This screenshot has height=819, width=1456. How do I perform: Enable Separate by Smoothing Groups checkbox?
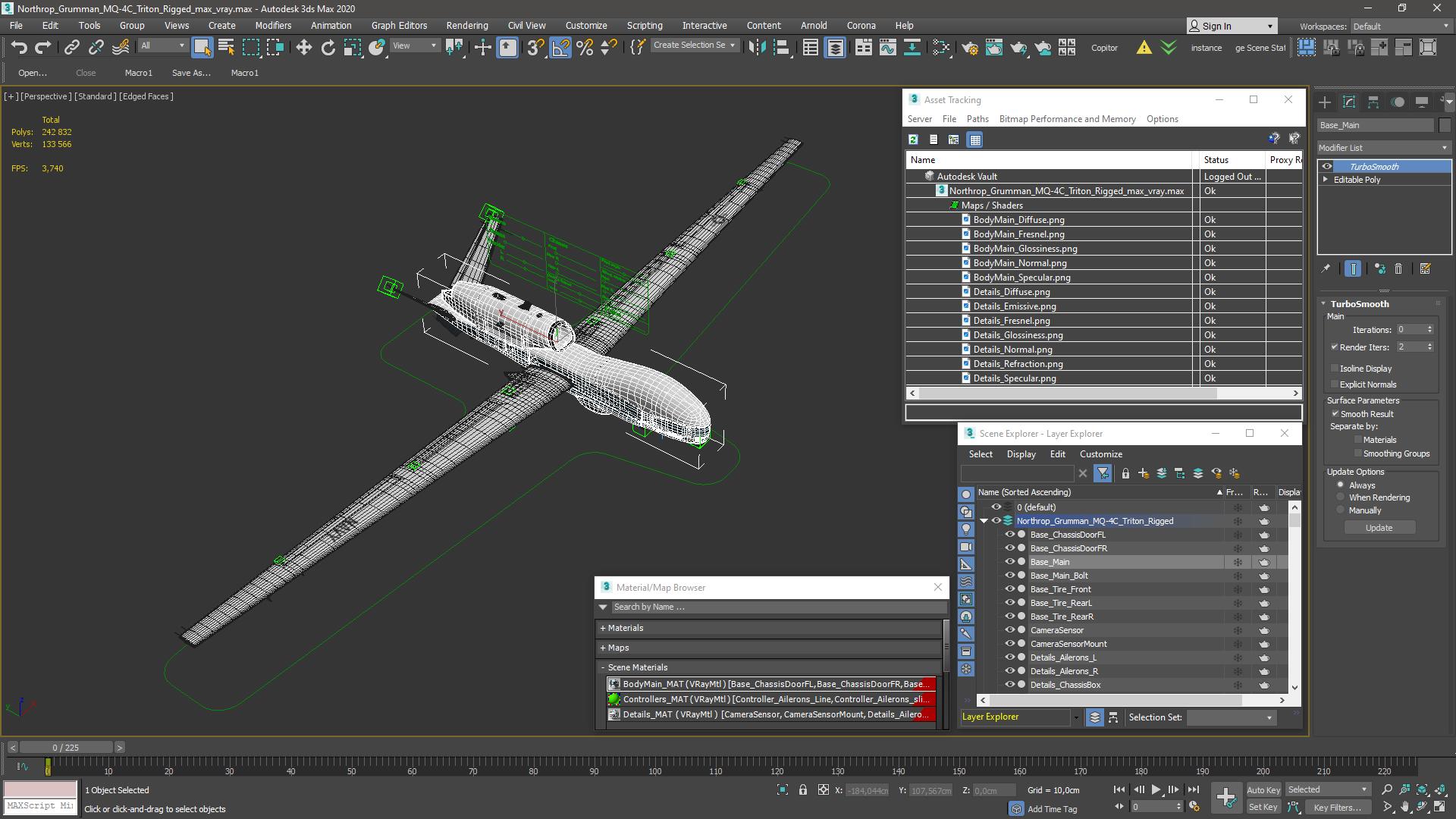click(1358, 453)
